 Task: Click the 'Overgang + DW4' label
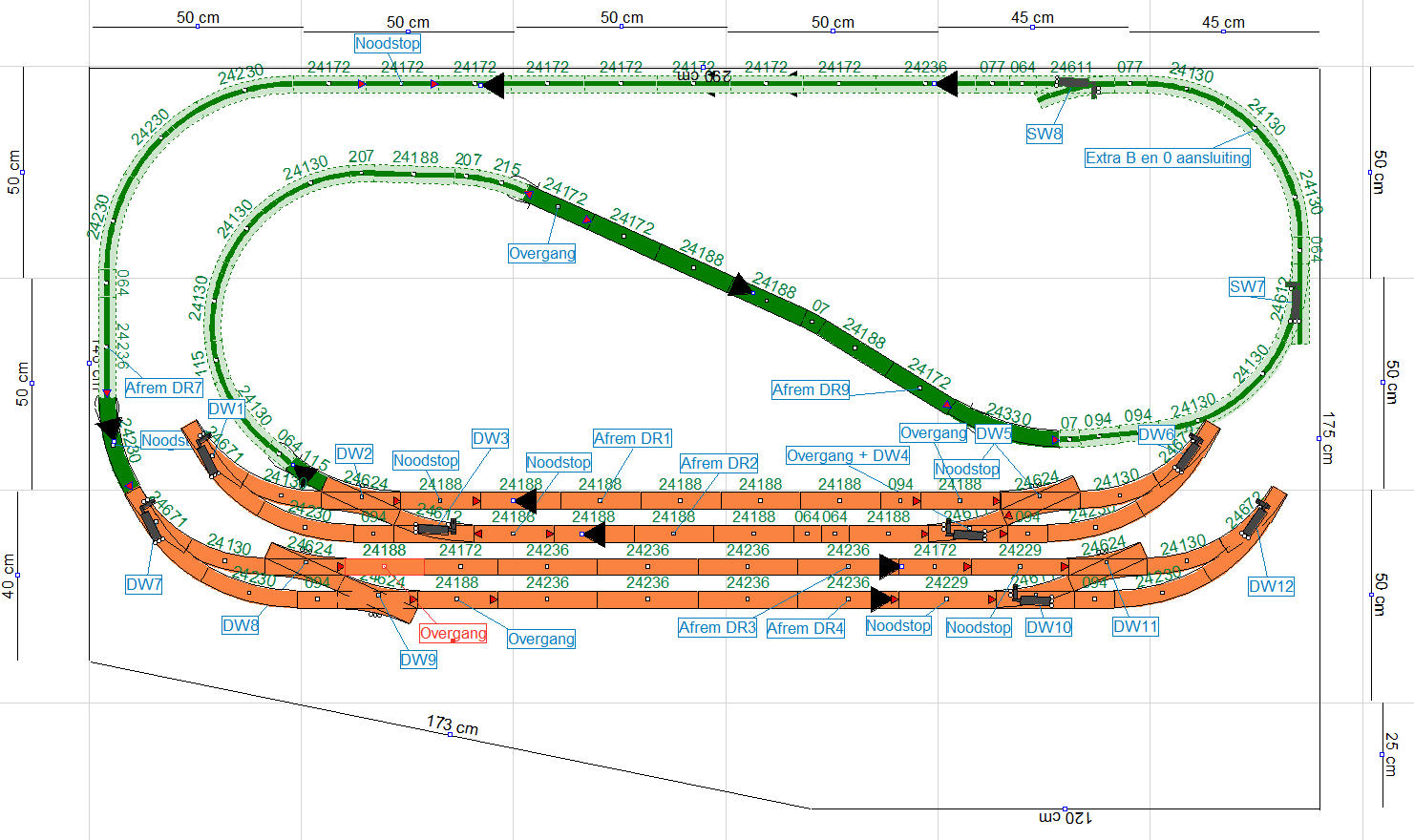[x=847, y=456]
